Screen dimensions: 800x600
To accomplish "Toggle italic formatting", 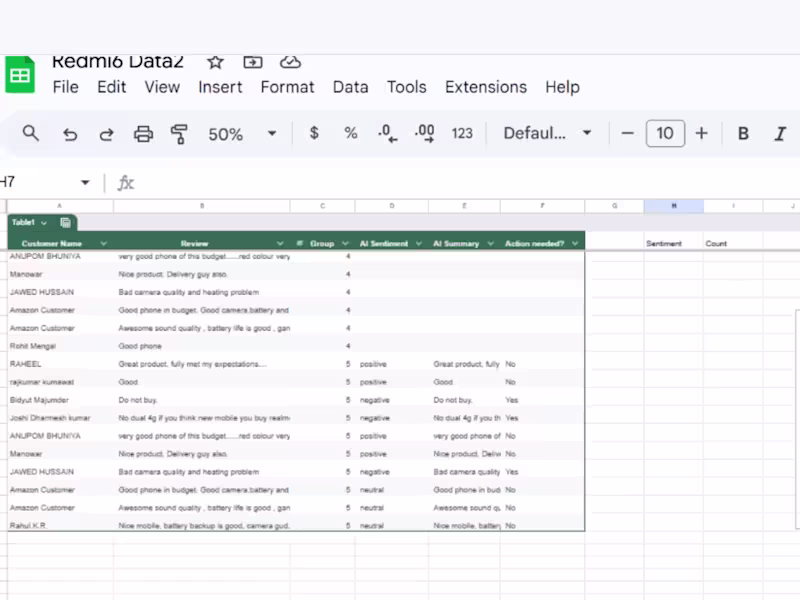I will point(780,134).
